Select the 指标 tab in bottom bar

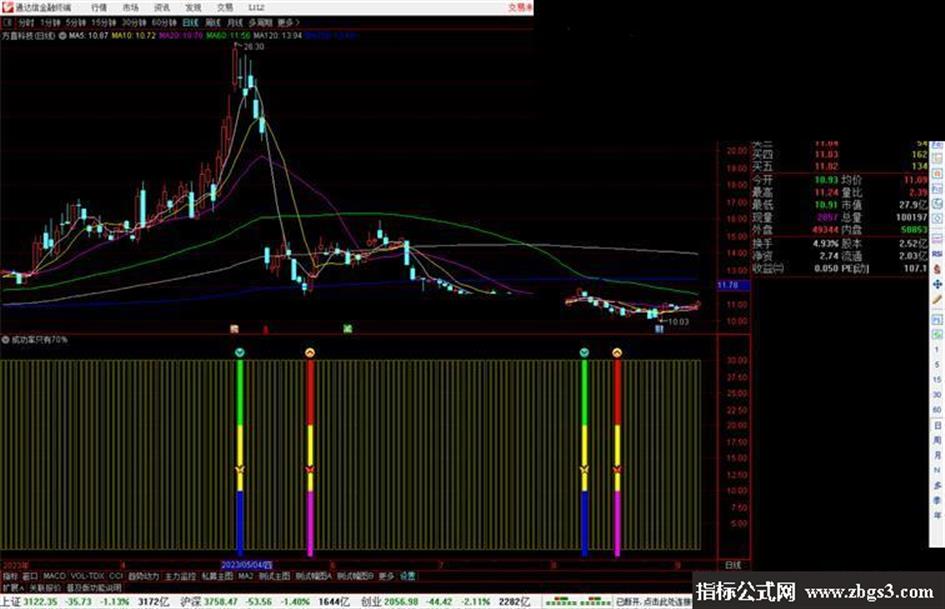(x=10, y=576)
